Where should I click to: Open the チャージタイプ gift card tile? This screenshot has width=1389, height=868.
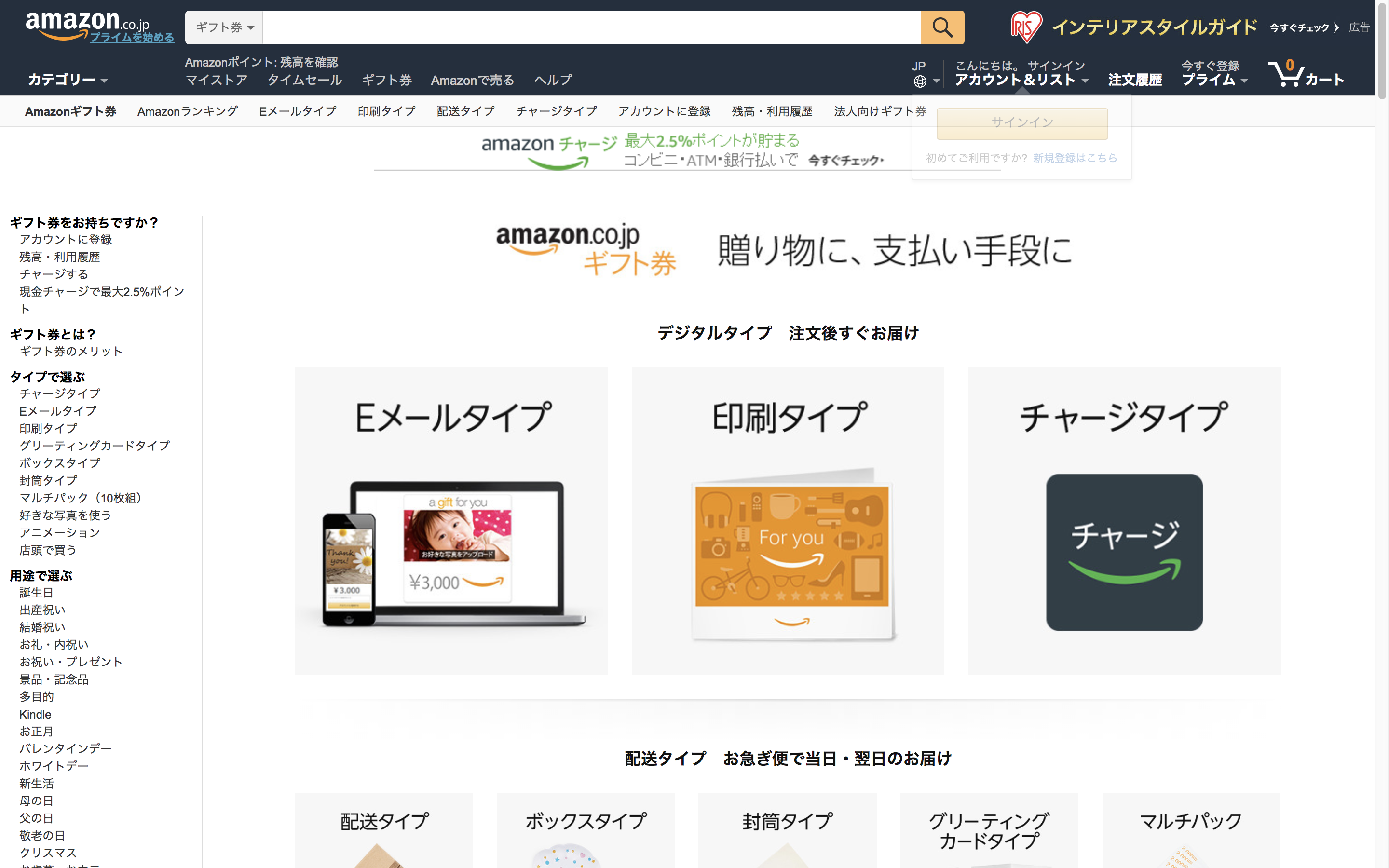[x=1124, y=521]
